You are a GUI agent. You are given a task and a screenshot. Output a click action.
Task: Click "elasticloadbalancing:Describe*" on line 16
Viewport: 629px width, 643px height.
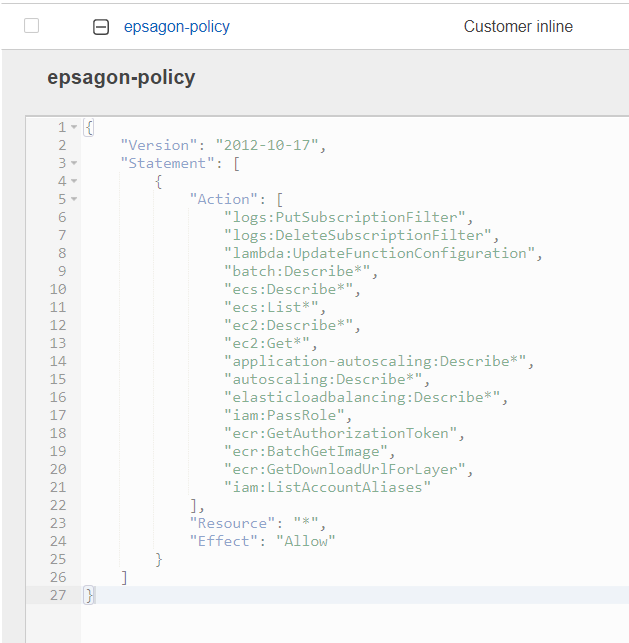click(x=362, y=398)
